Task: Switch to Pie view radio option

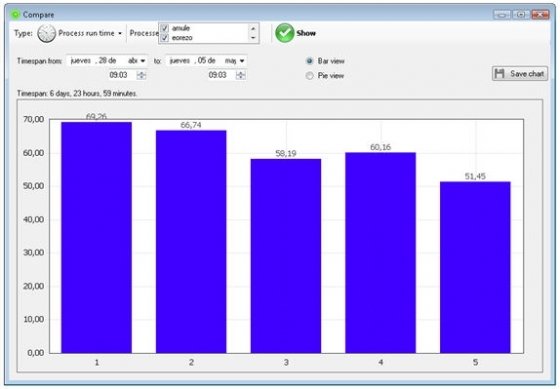Action: pyautogui.click(x=310, y=76)
